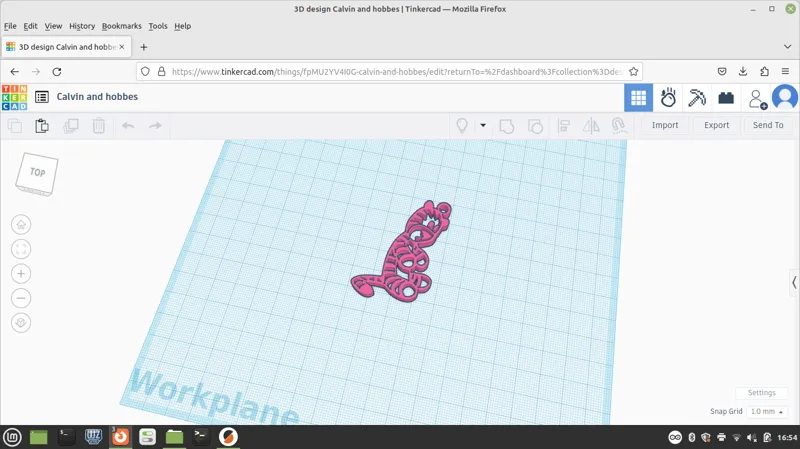The height and width of the screenshot is (449, 800).
Task: Open the Pocket save icon
Action: tap(721, 71)
